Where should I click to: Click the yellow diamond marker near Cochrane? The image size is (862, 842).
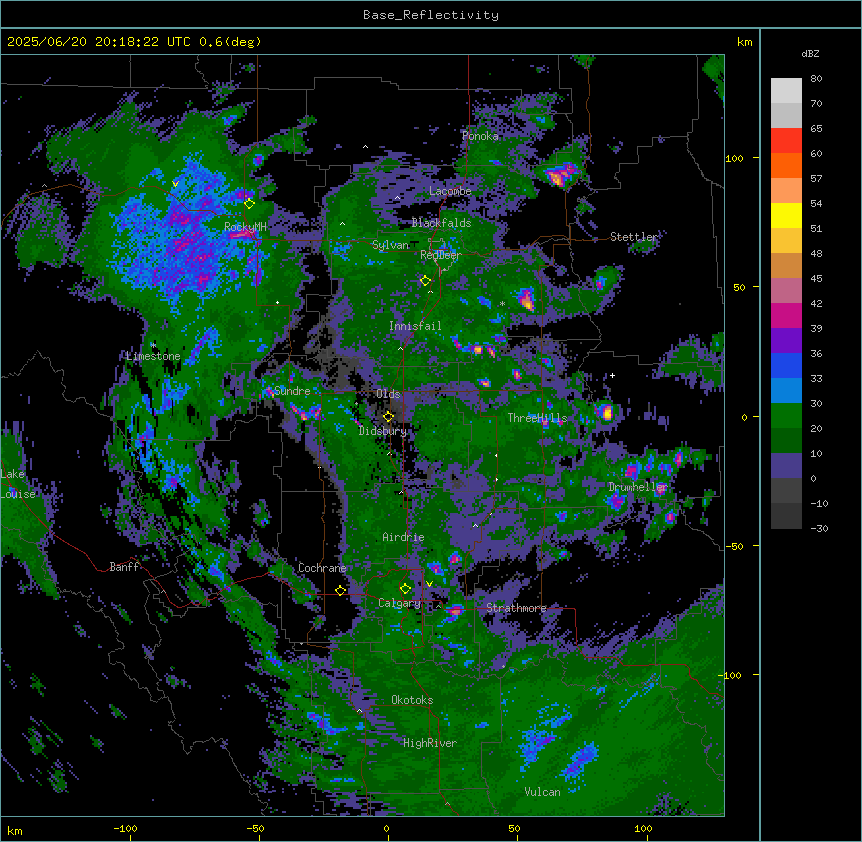click(340, 590)
